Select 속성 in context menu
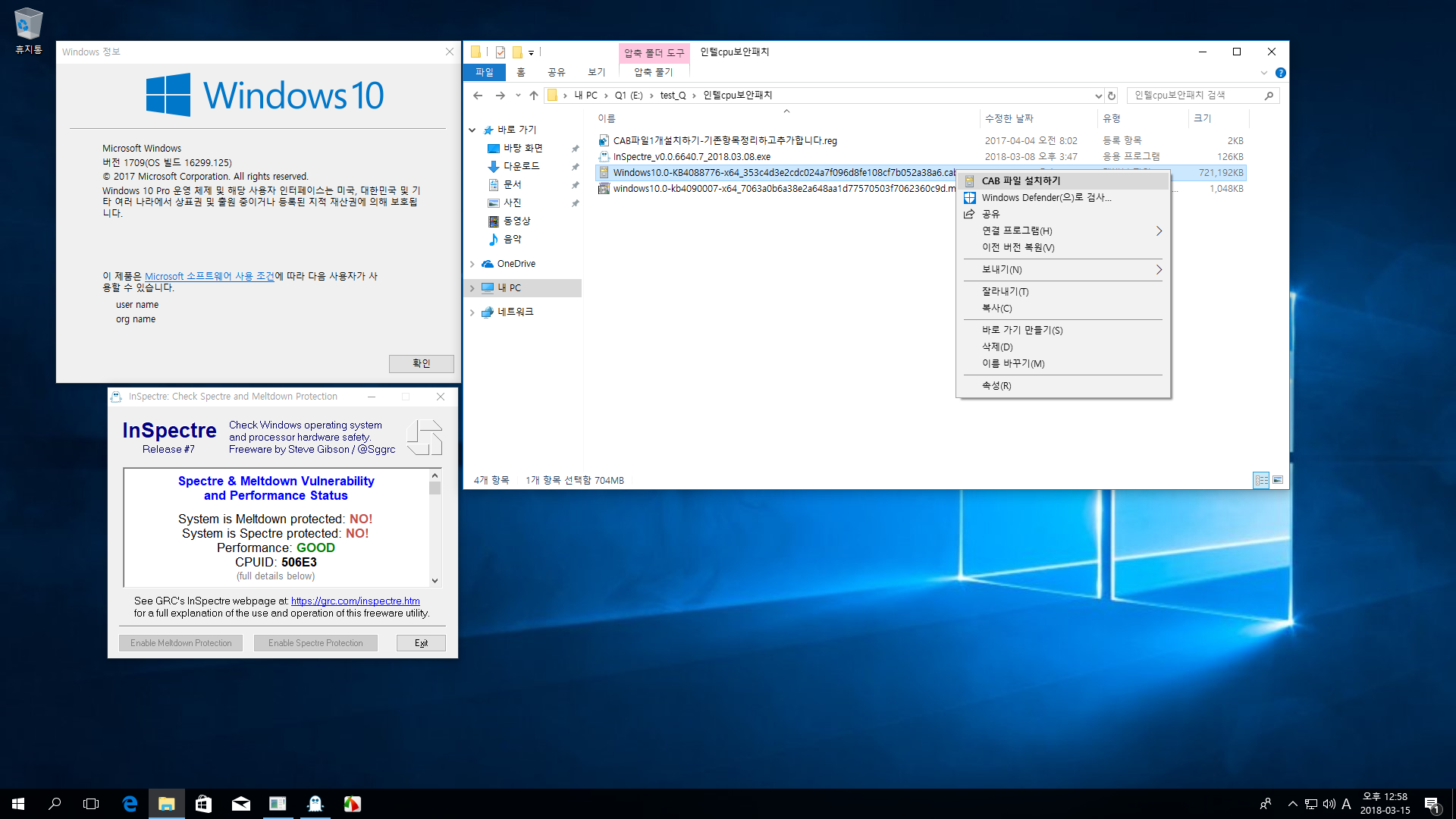The height and width of the screenshot is (819, 1456). coord(1063,385)
